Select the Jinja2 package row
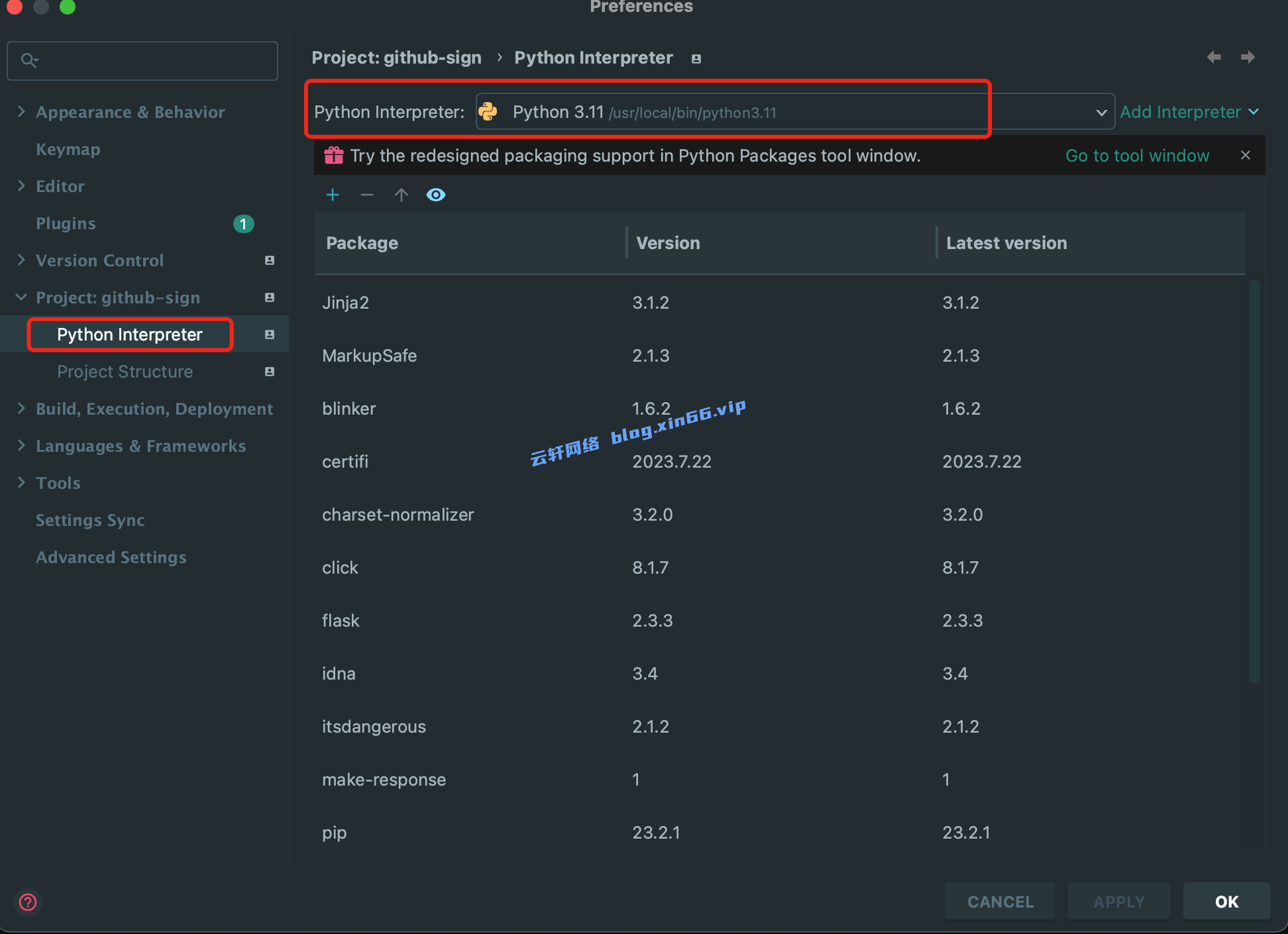The height and width of the screenshot is (934, 1288). click(x=780, y=303)
